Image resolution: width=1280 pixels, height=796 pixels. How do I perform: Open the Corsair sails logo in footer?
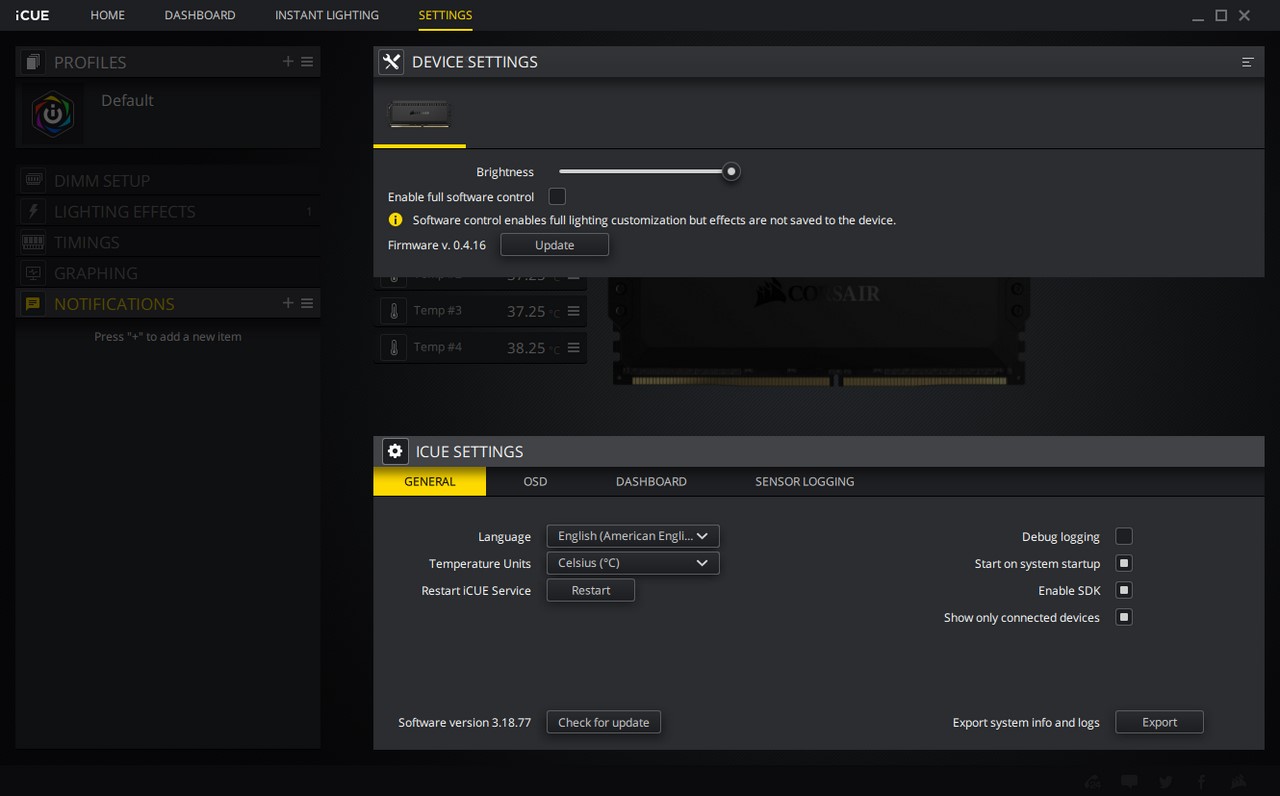pos(1238,782)
